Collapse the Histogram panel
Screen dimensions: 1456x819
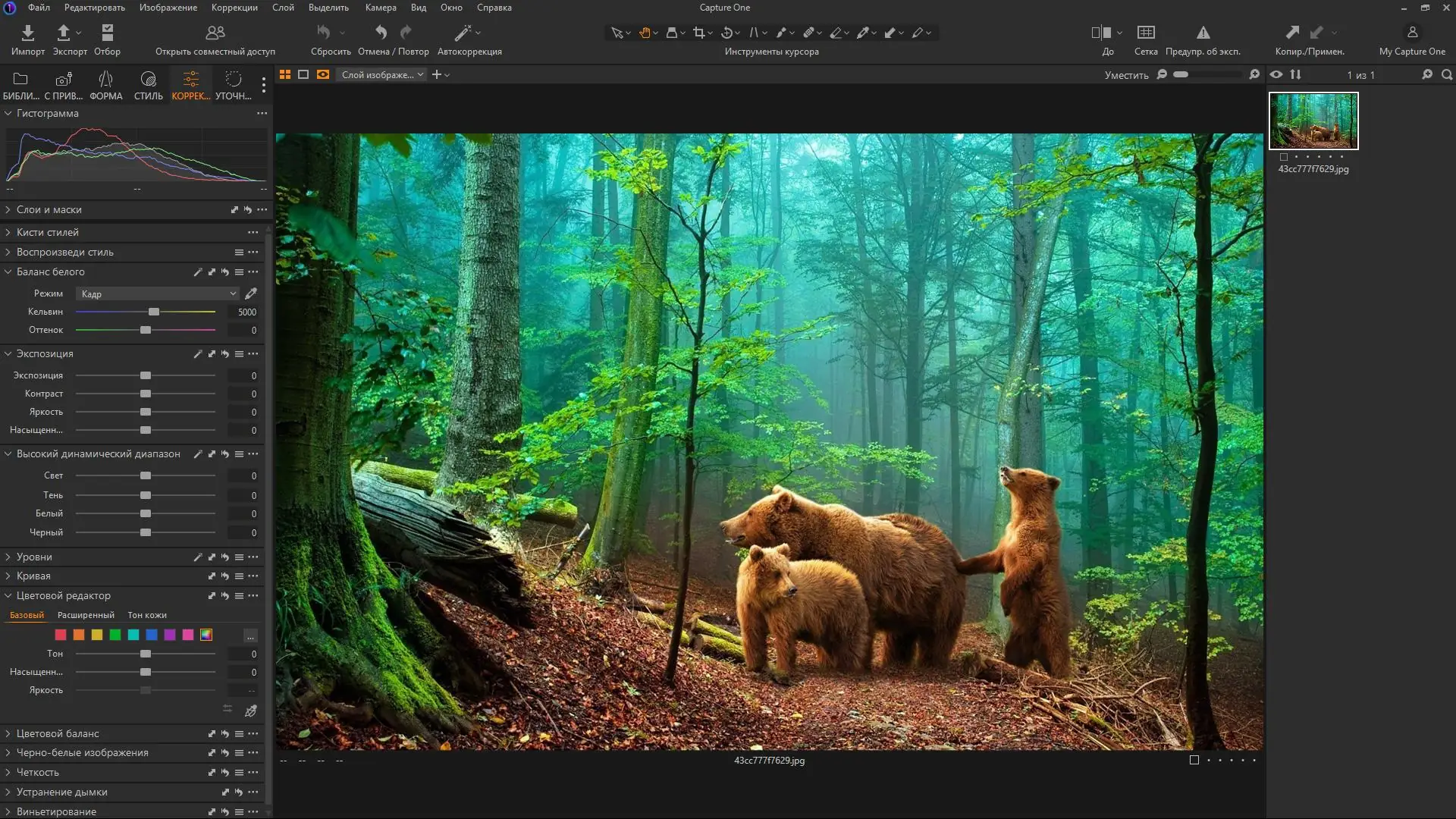[x=8, y=113]
